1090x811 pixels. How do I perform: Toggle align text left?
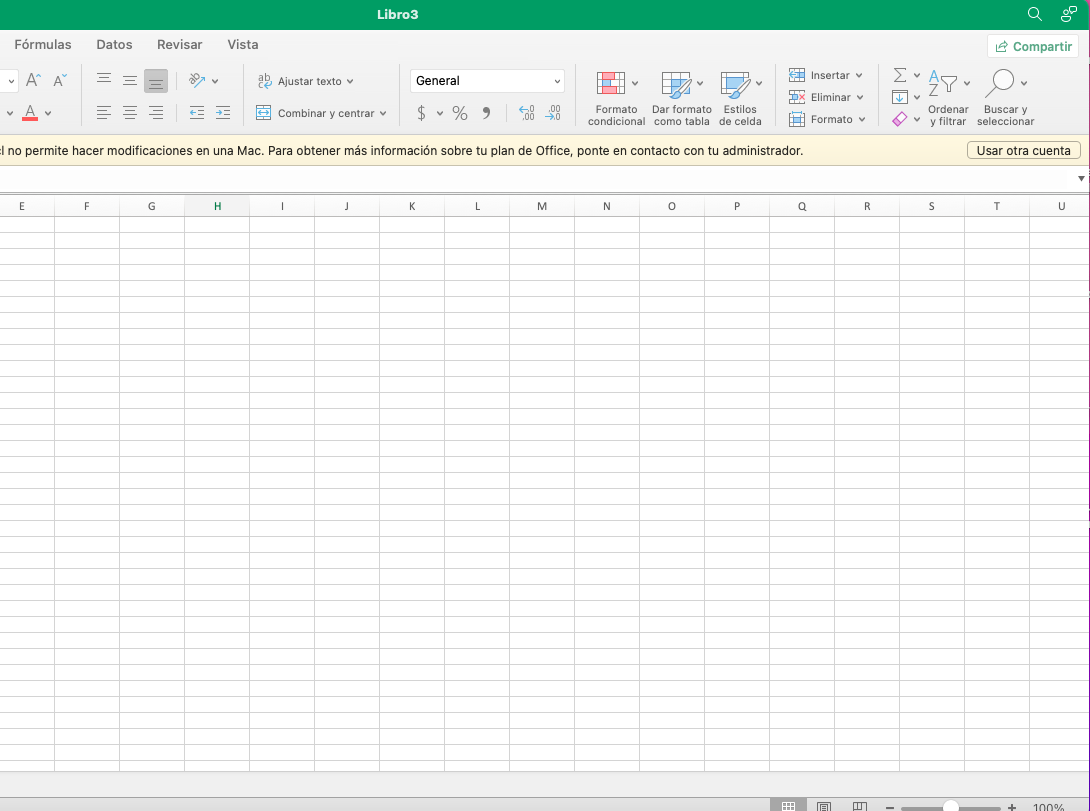104,113
